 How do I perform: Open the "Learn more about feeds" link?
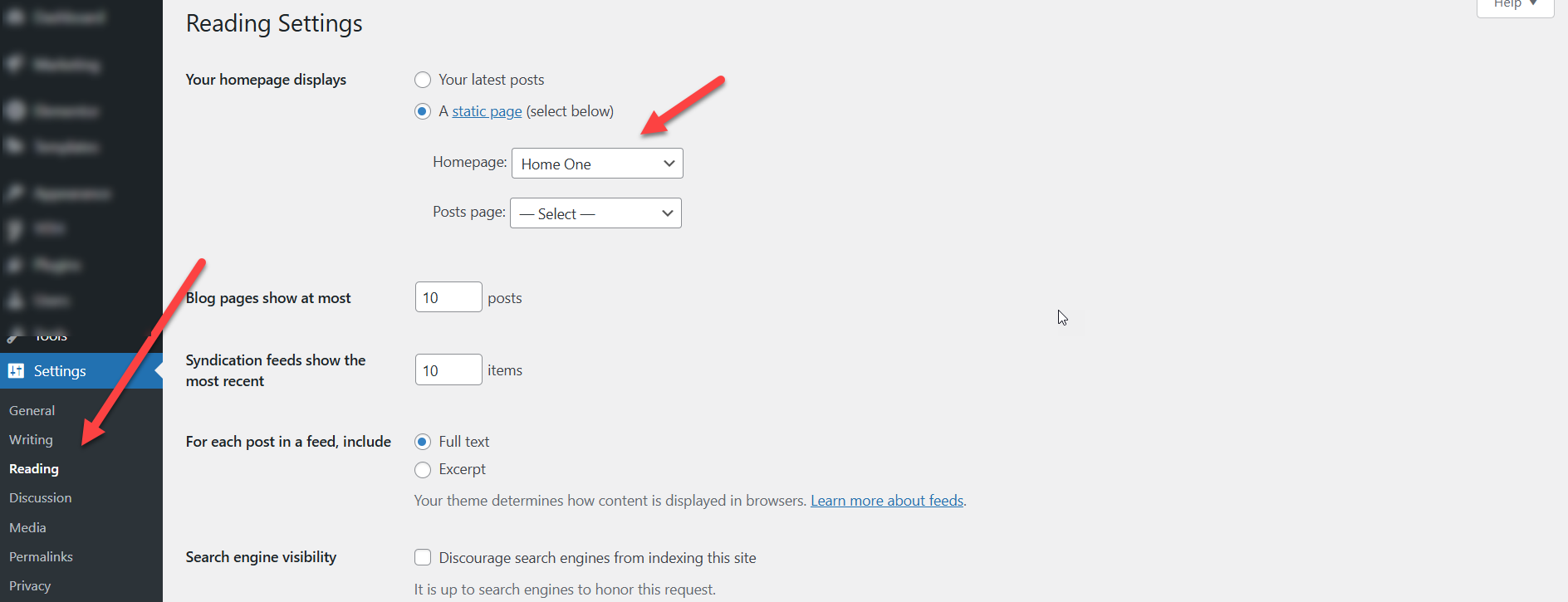(x=886, y=501)
